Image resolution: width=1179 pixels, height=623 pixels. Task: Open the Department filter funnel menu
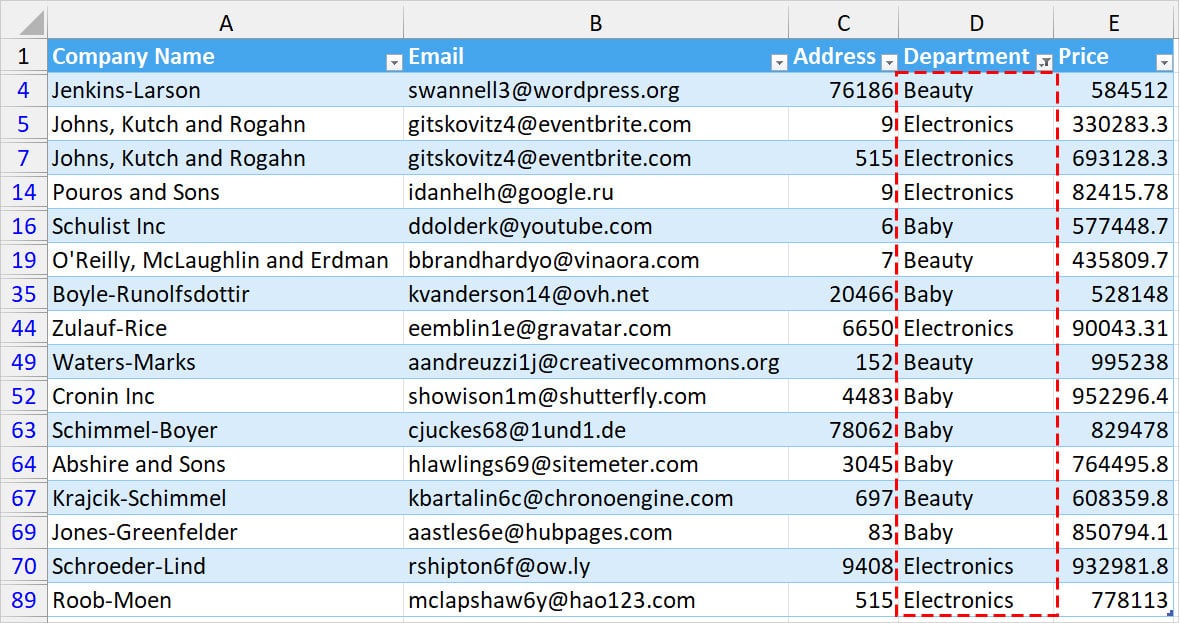coord(1046,59)
